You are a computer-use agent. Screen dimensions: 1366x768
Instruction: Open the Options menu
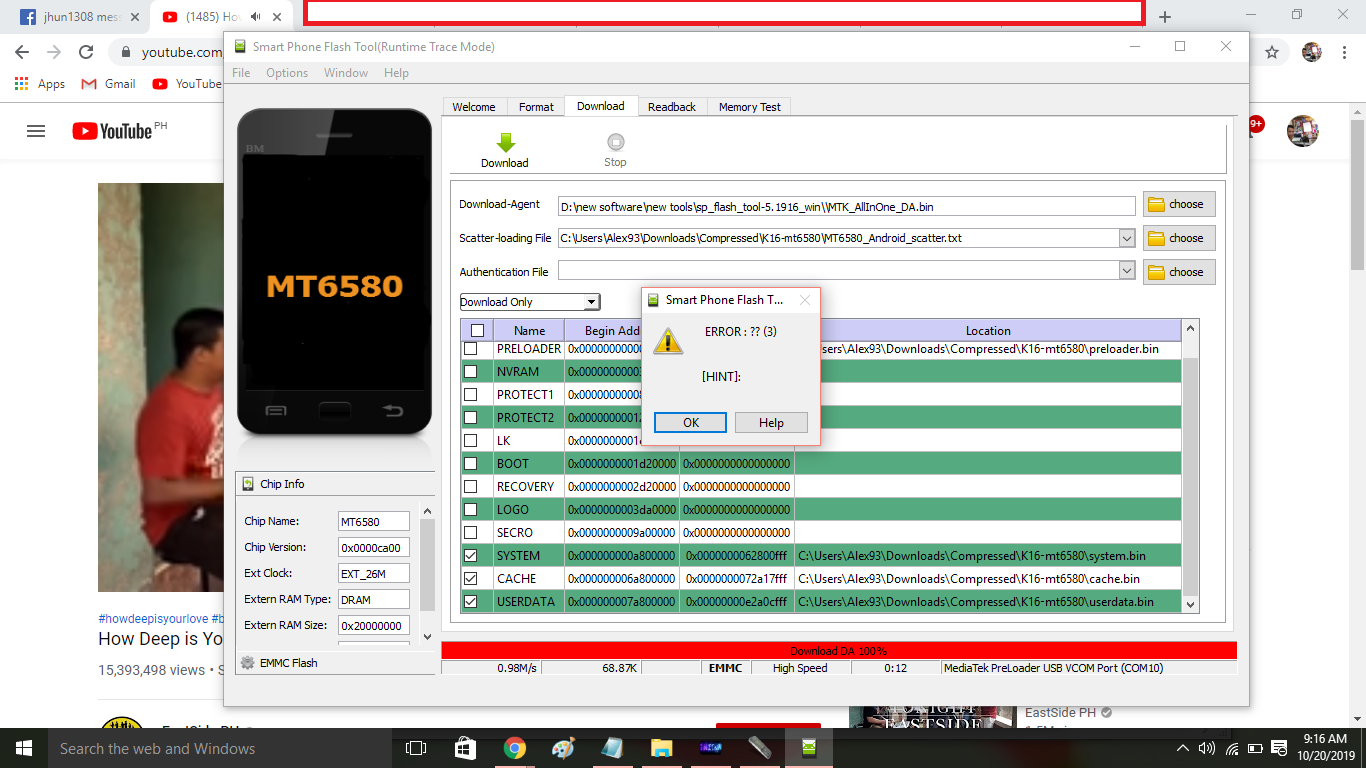tap(287, 73)
